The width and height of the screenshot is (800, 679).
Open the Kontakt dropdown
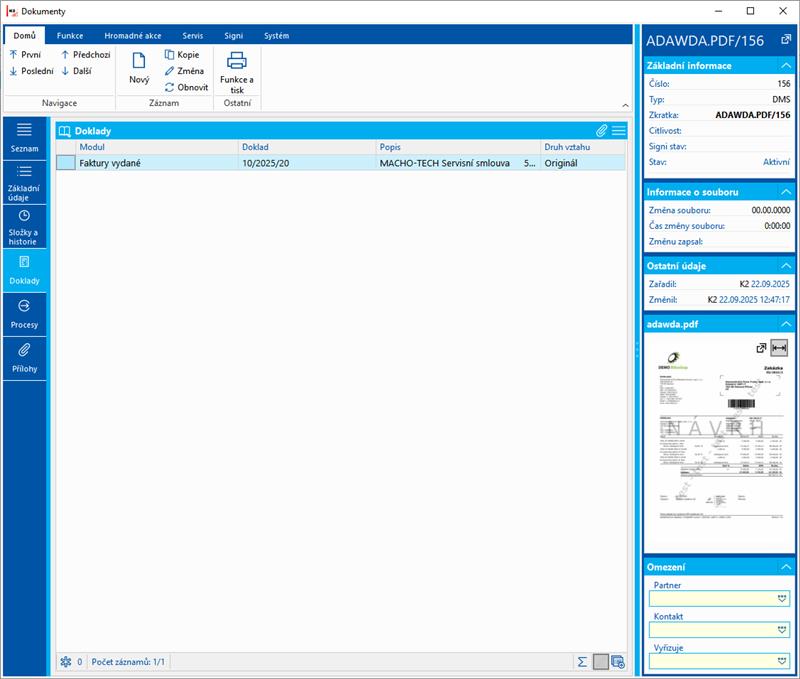[782, 630]
